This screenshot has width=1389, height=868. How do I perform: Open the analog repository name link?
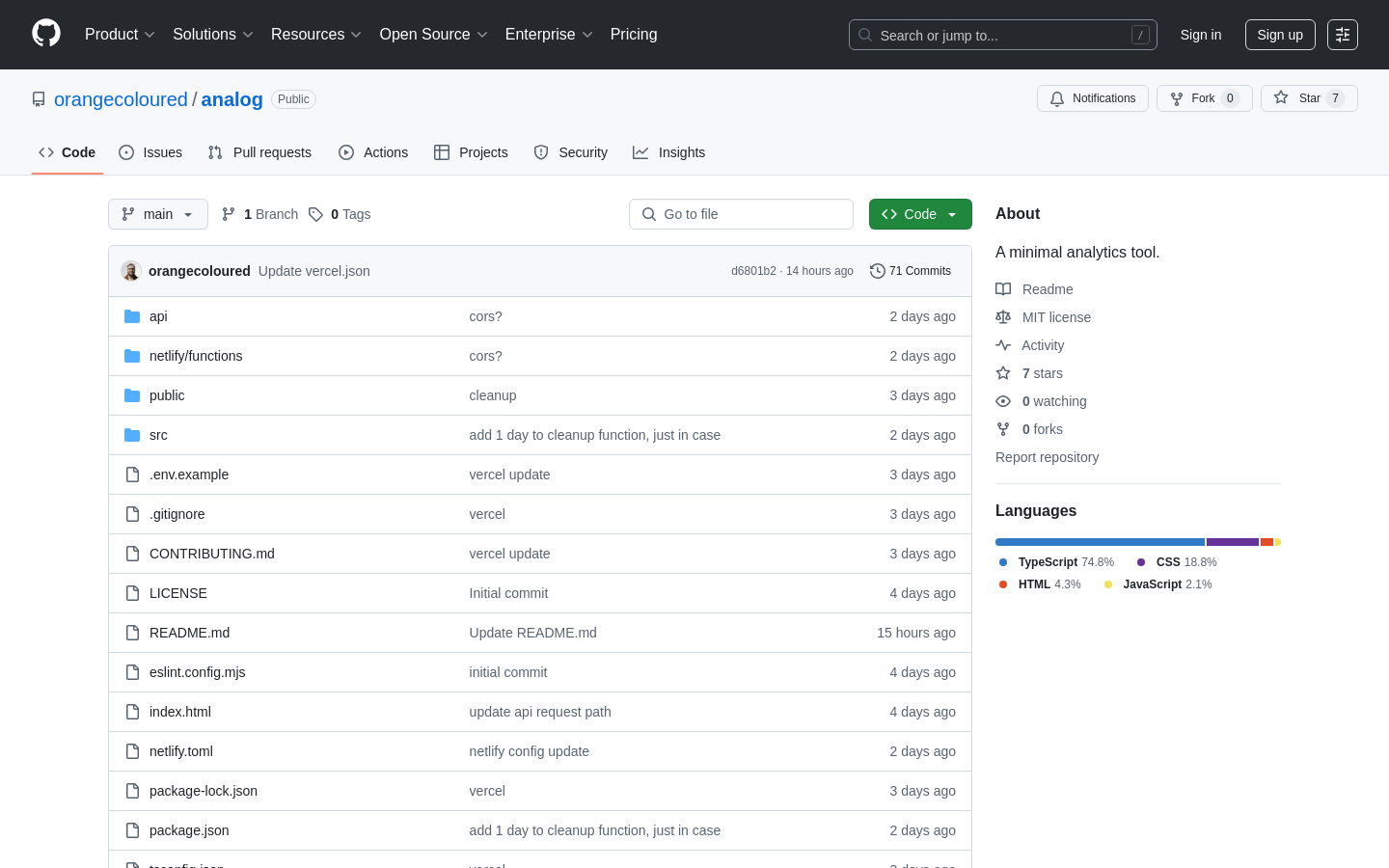tap(231, 99)
